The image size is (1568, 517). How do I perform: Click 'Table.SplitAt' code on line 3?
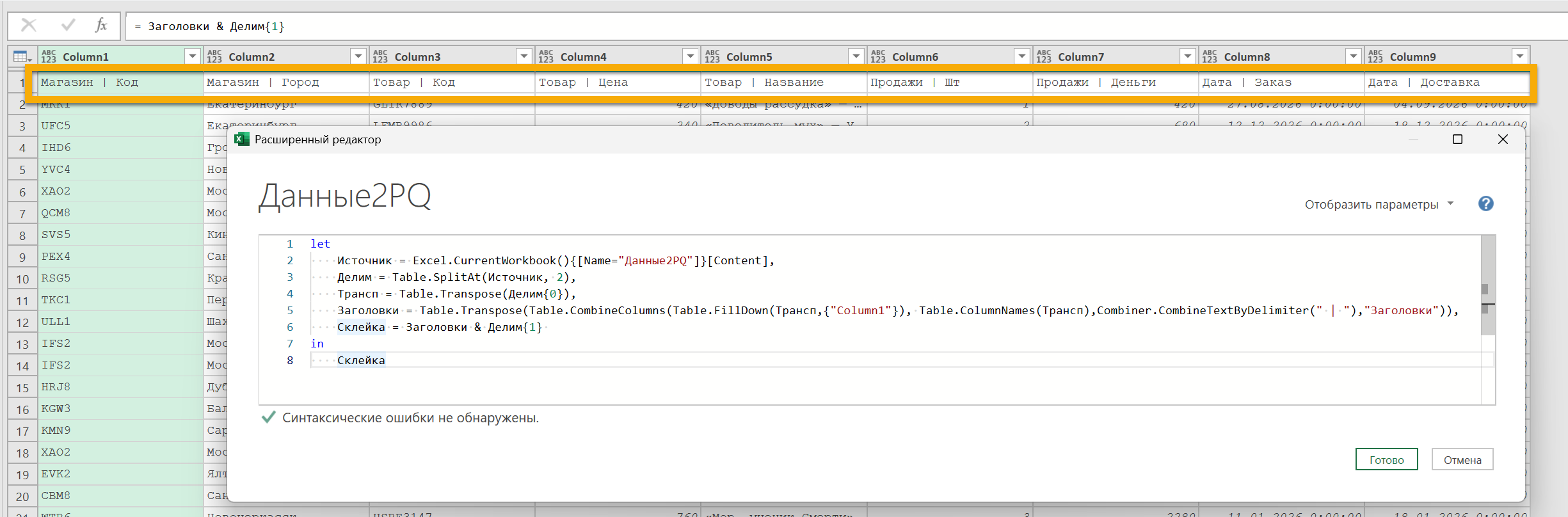436,277
